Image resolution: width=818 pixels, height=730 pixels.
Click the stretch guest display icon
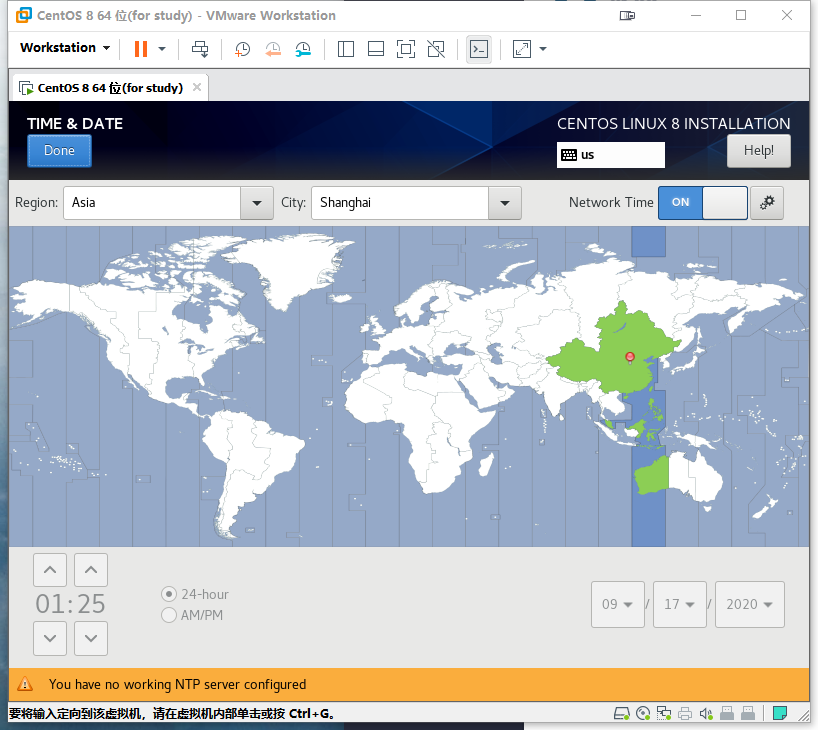[x=522, y=49]
